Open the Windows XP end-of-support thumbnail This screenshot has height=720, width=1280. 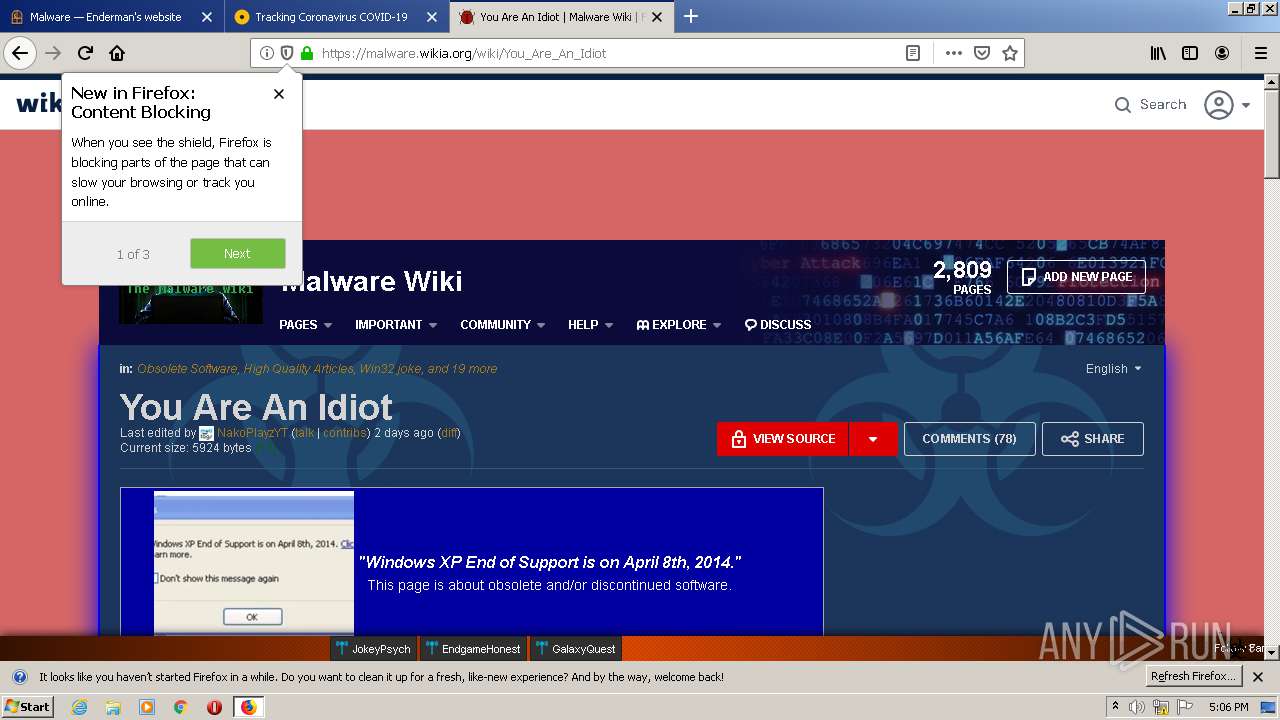tap(254, 563)
